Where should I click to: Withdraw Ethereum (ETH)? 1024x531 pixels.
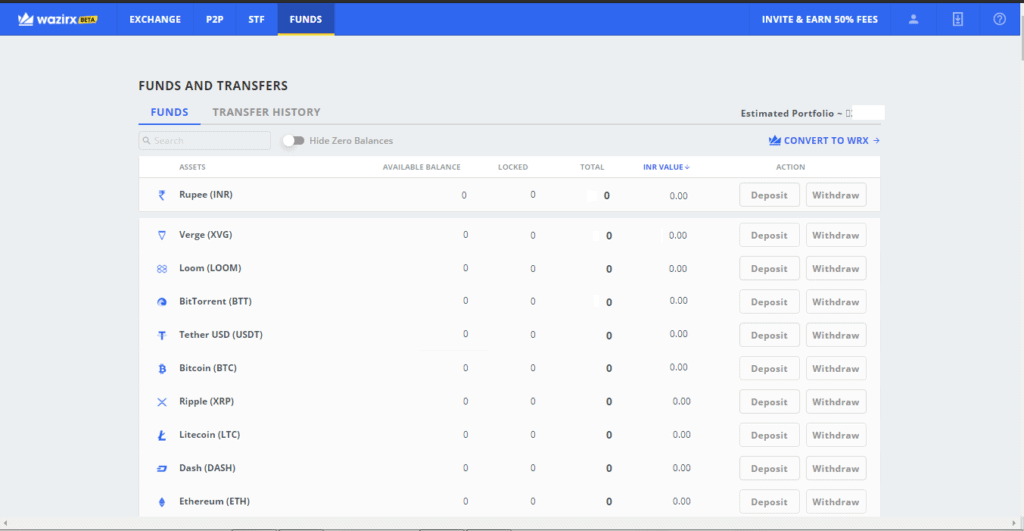point(836,502)
